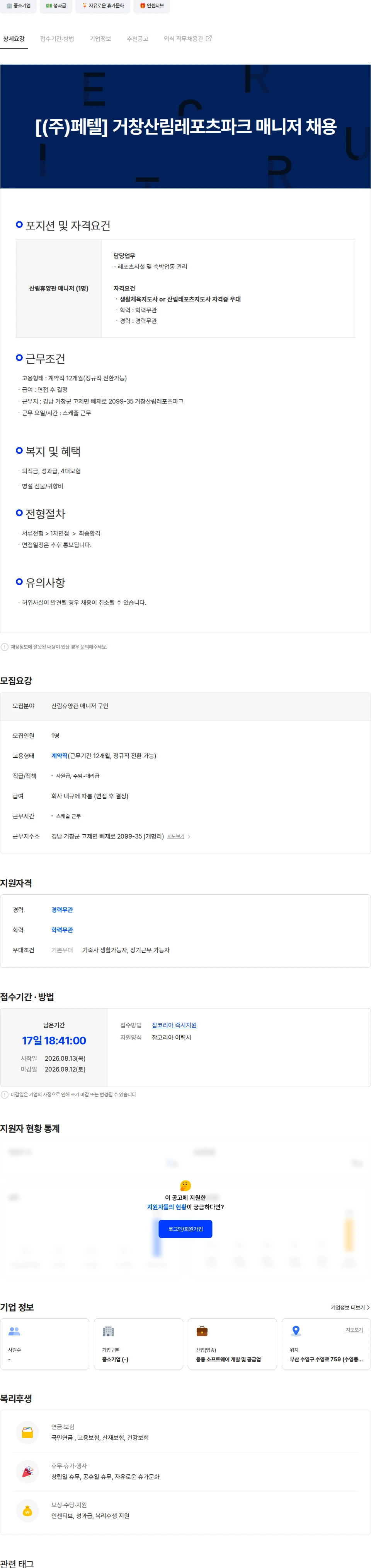The width and height of the screenshot is (371, 1568).
Task: Click the blue bullet beside 유의사항
Action: [19, 582]
